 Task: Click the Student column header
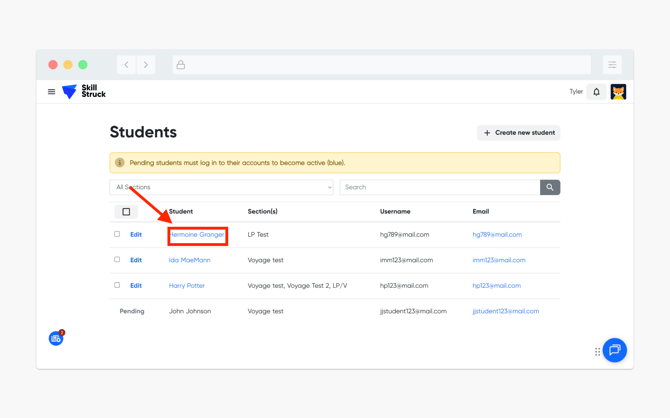pos(181,212)
